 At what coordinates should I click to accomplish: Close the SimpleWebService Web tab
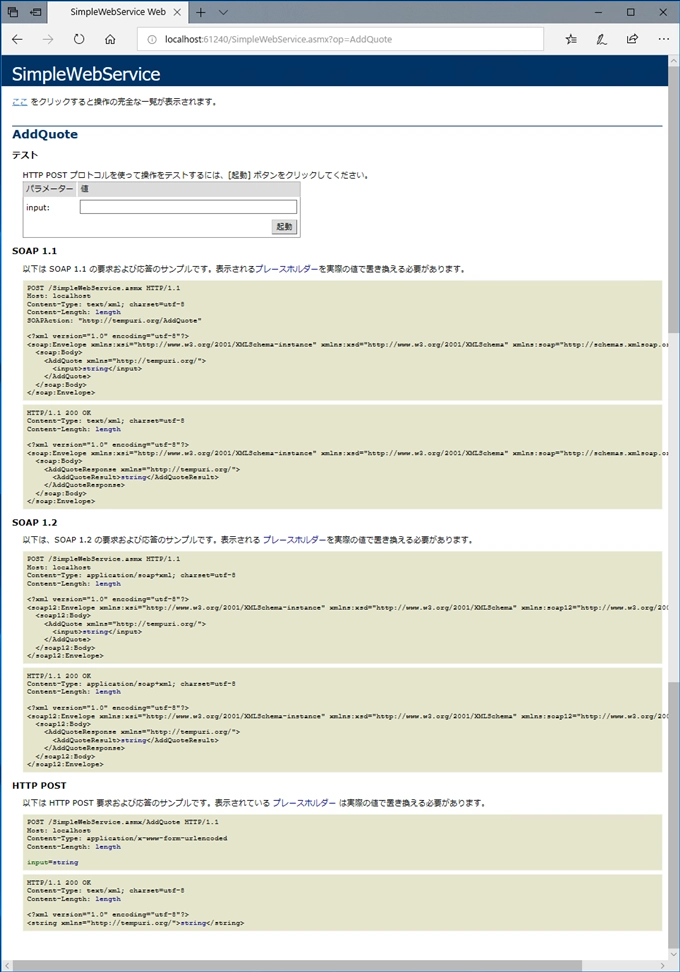177,12
